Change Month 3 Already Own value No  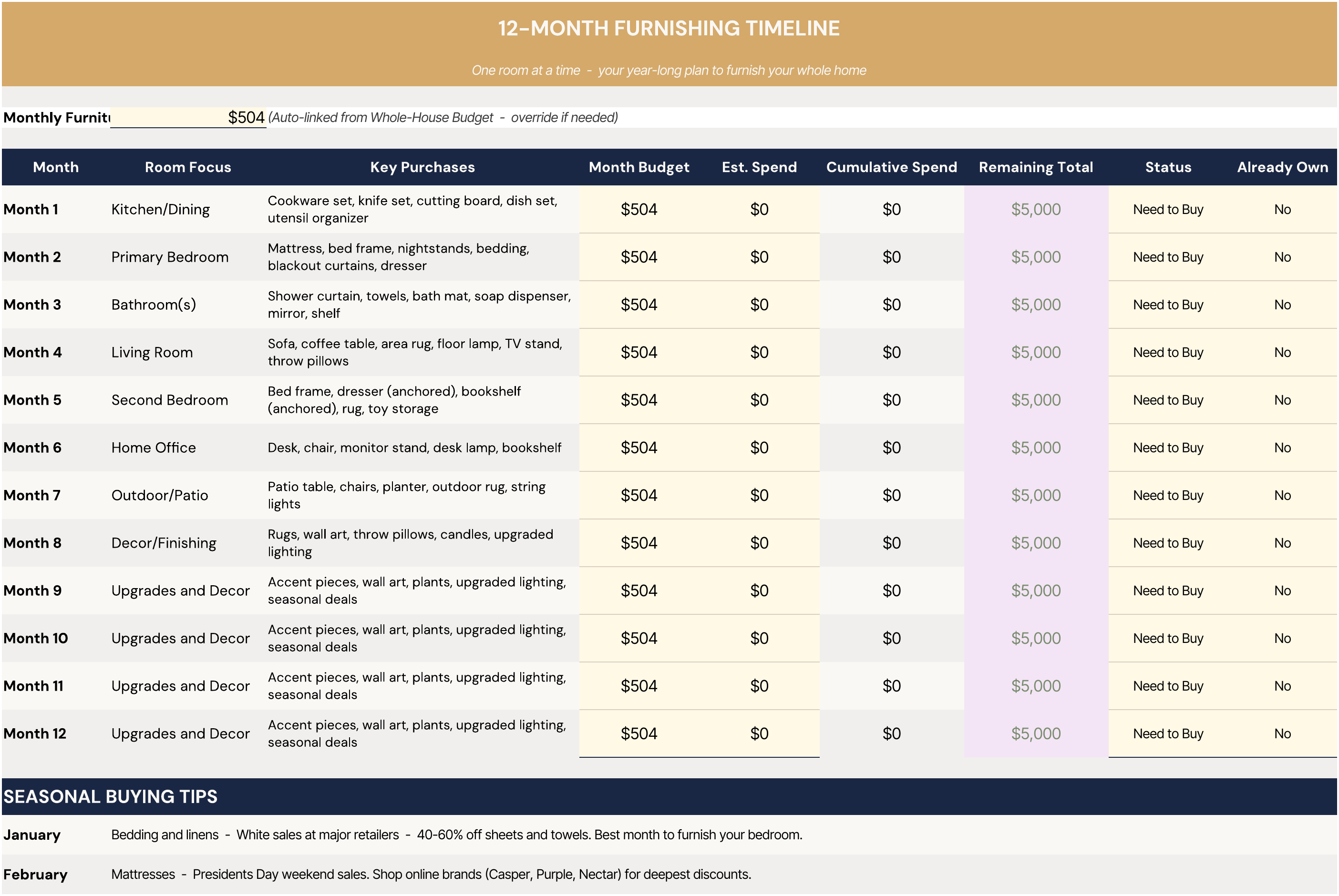1282,305
